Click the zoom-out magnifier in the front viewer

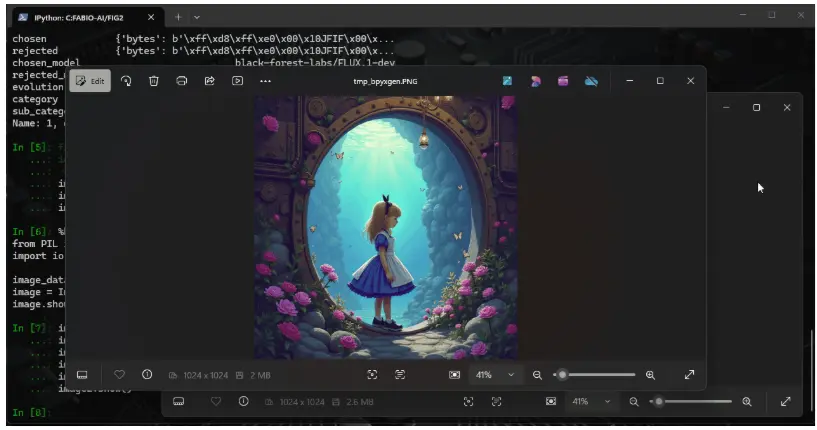(x=537, y=374)
